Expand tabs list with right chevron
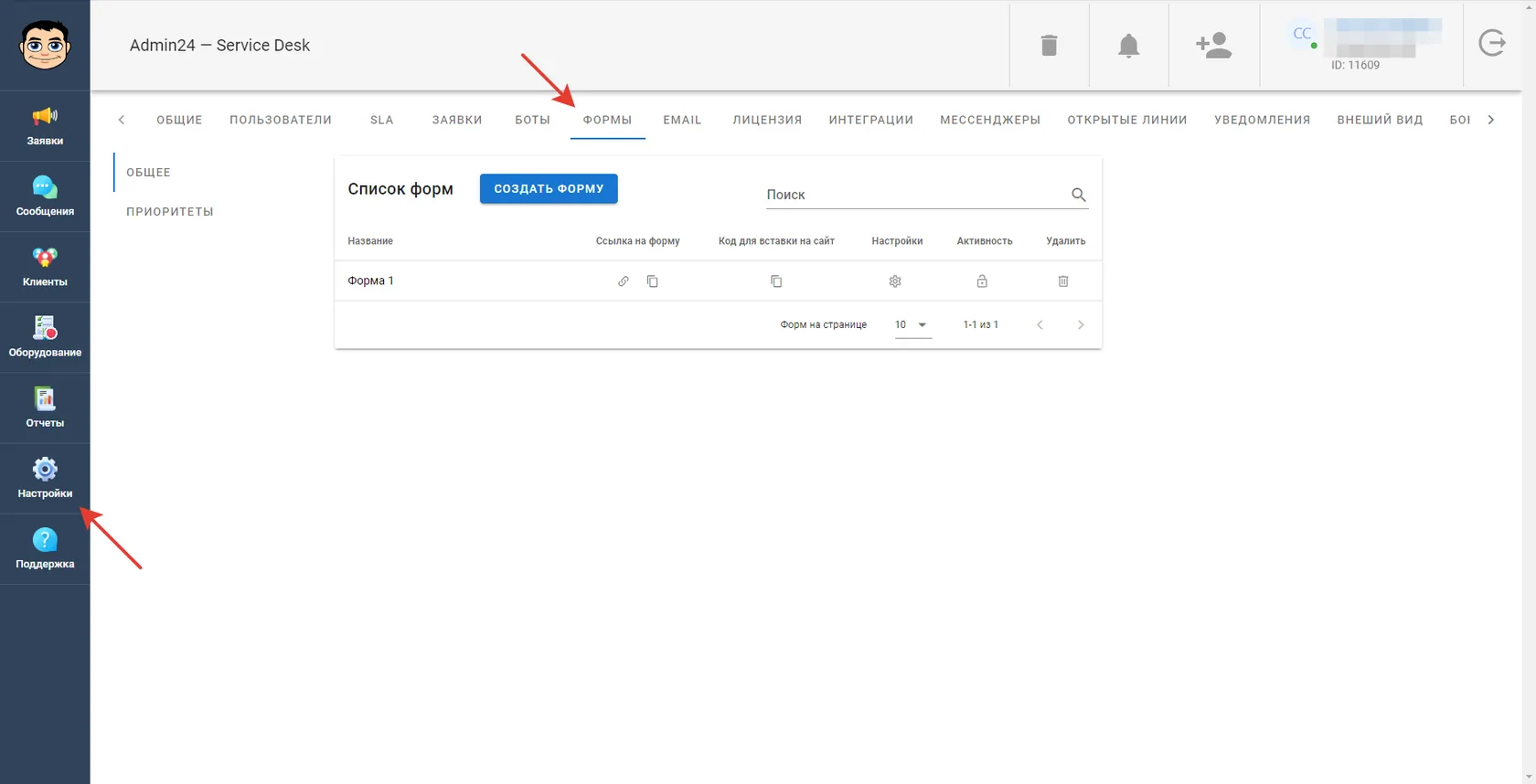 coord(1491,120)
